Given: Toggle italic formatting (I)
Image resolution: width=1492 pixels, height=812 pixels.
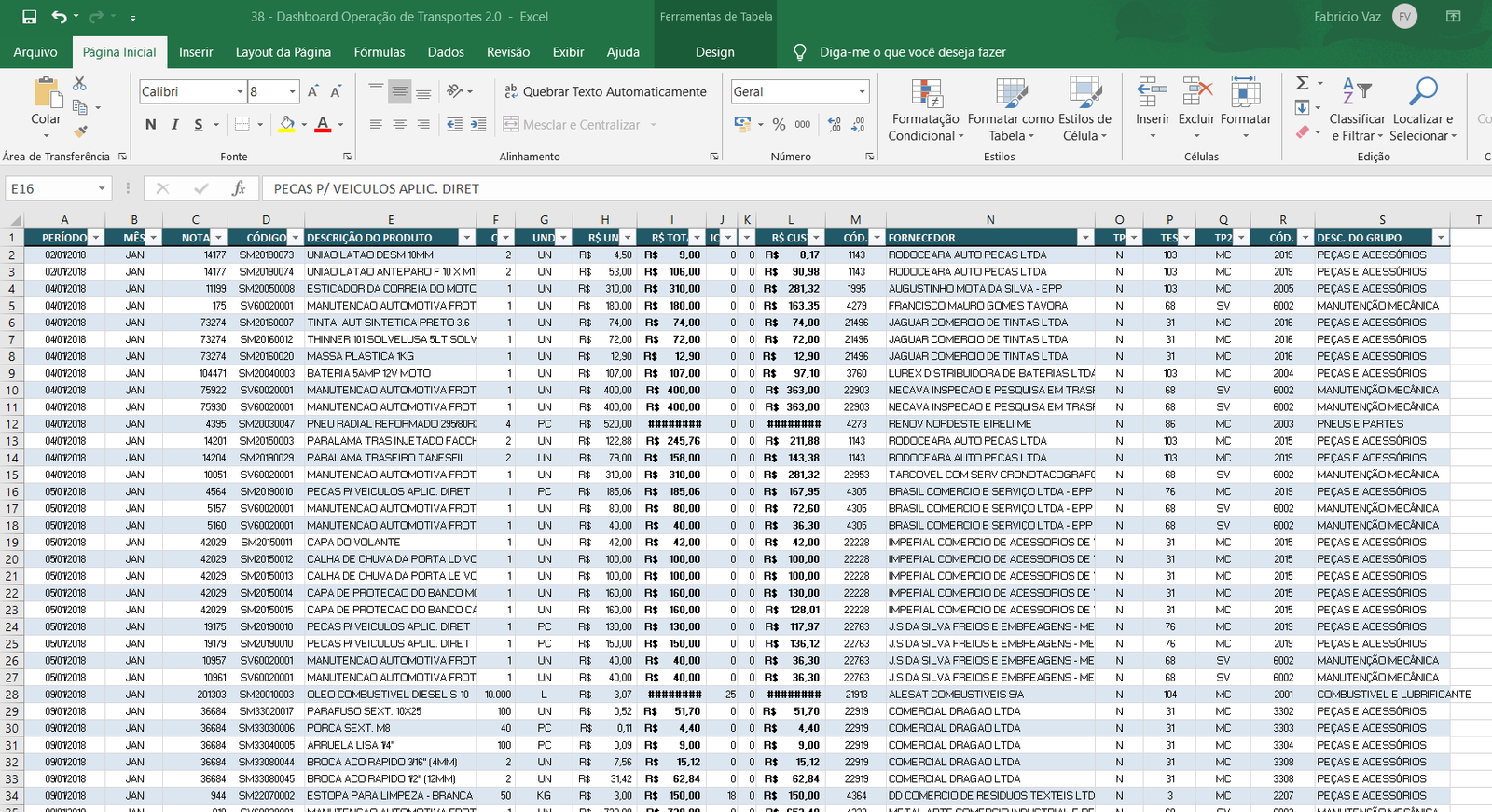Looking at the screenshot, I should pos(174,124).
